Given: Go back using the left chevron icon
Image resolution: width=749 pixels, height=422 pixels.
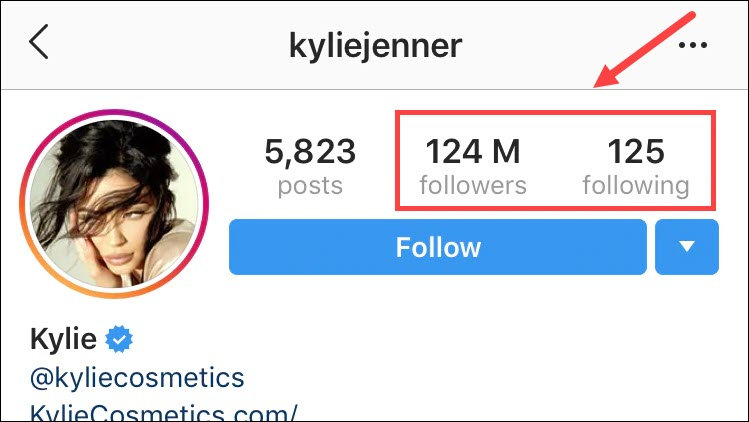Looking at the screenshot, I should coord(39,42).
